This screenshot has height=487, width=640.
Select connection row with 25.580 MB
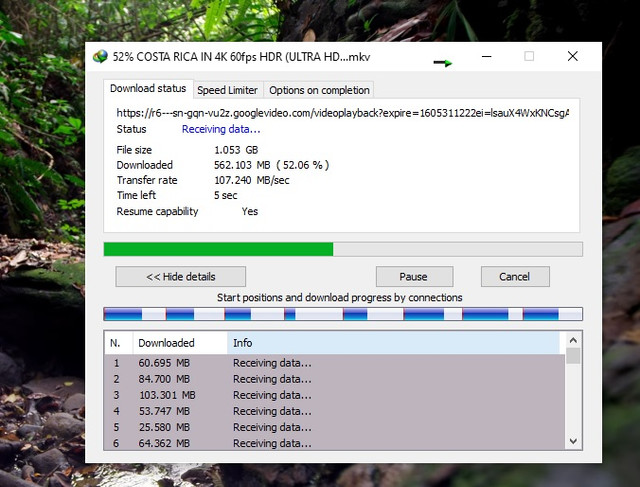[335, 427]
